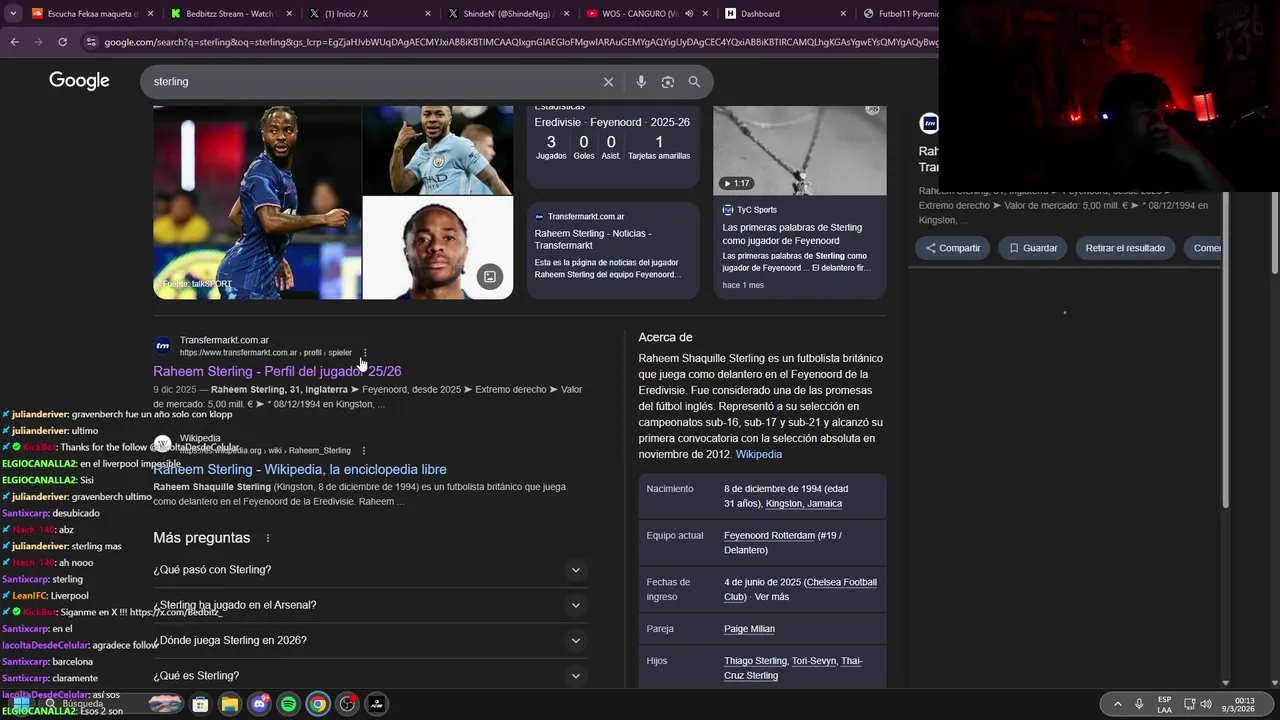1280x720 pixels.
Task: Expand '¿Qué pasó con Sterling?' question
Action: [x=369, y=570]
